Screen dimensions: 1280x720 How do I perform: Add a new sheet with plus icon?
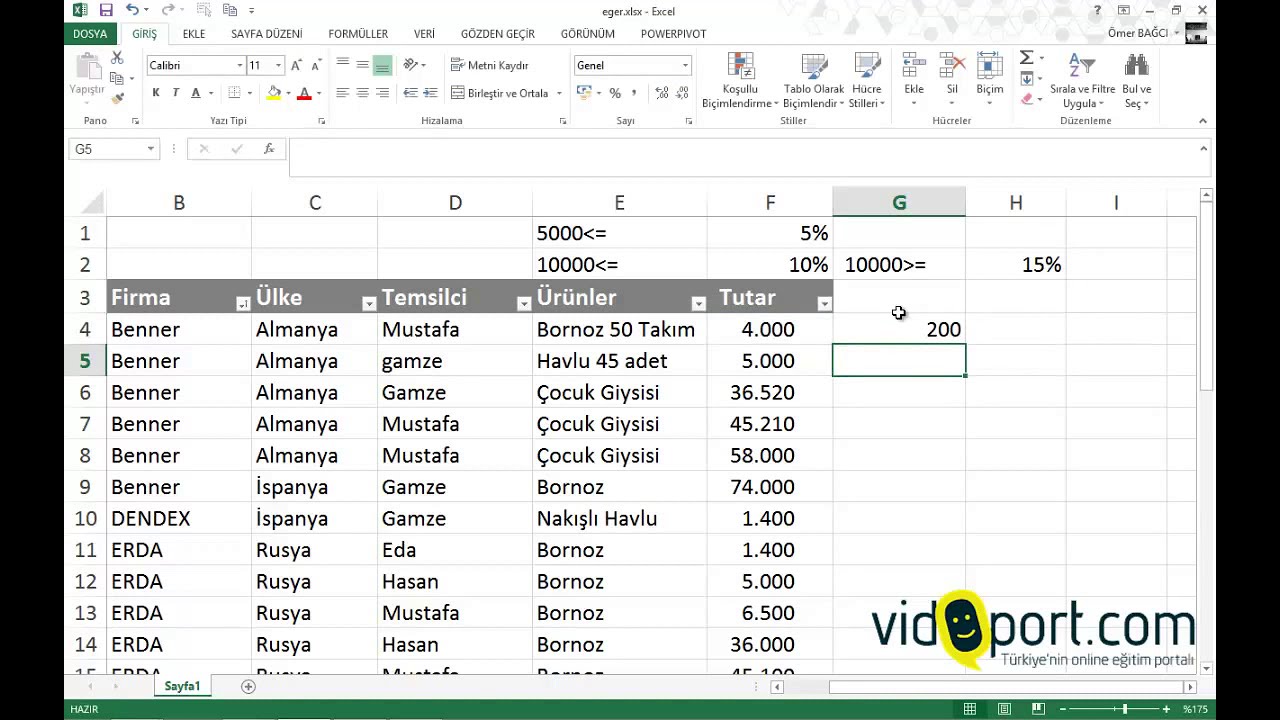pyautogui.click(x=248, y=686)
